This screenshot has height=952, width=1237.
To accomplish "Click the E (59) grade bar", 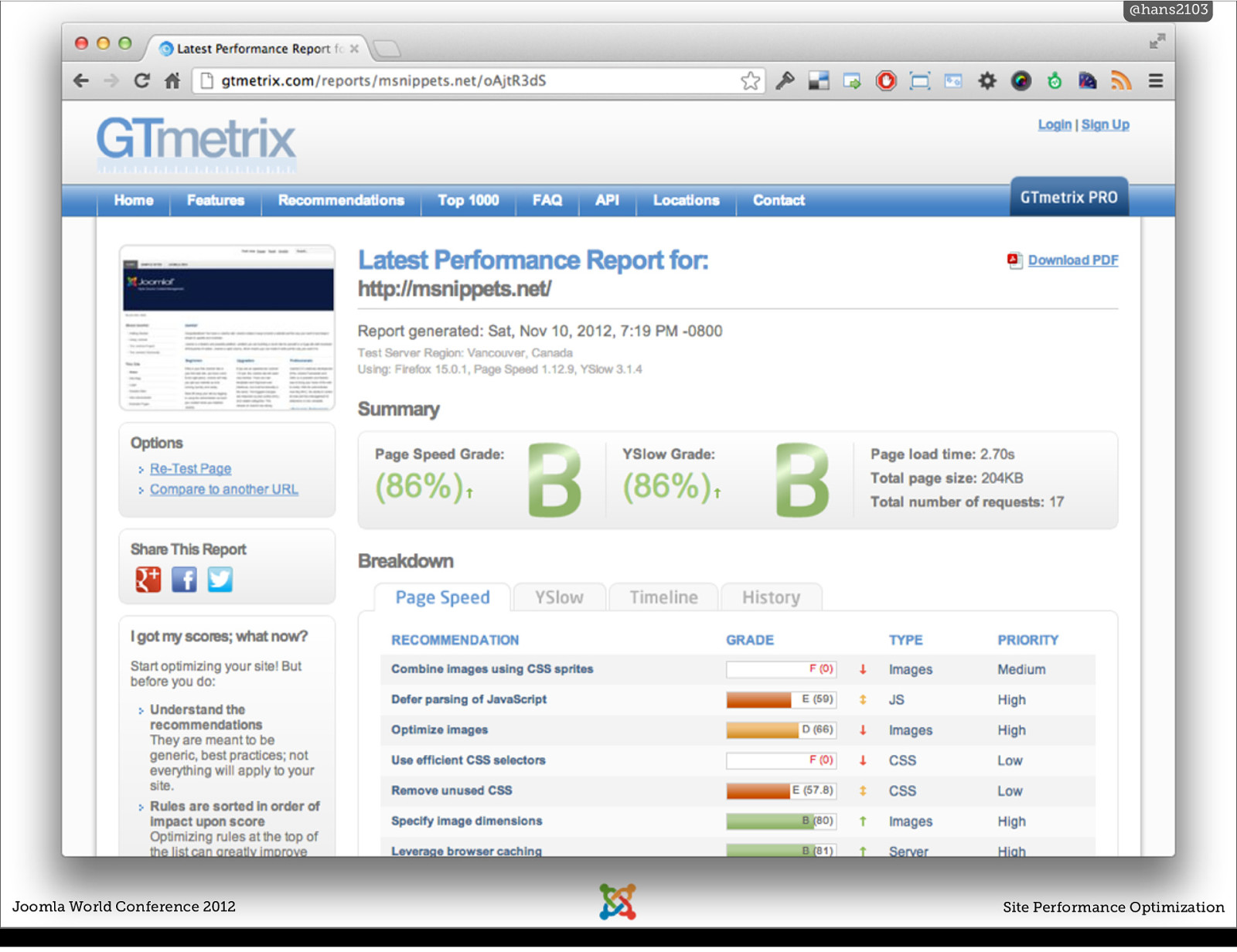I will pos(781,699).
